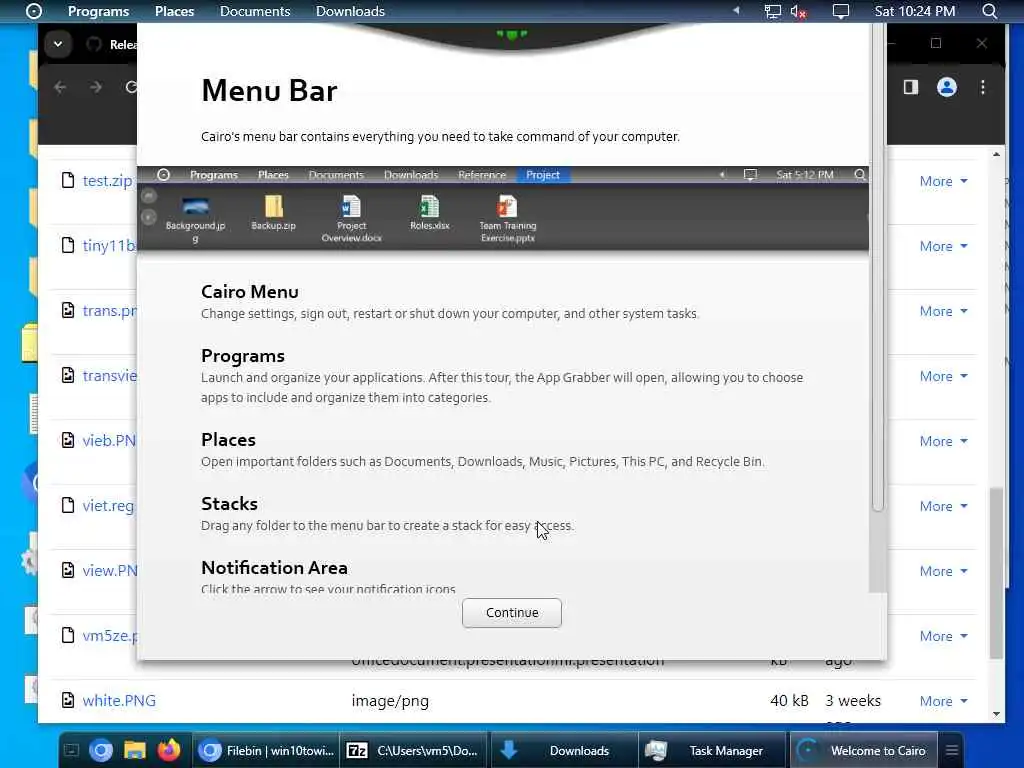Open the Downloads stack in menu bar
Screen dimensions: 1024x768
(350, 11)
